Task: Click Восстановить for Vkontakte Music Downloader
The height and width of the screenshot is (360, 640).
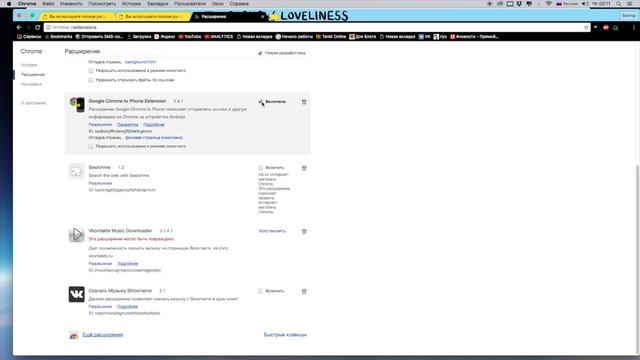Action: [x=272, y=231]
